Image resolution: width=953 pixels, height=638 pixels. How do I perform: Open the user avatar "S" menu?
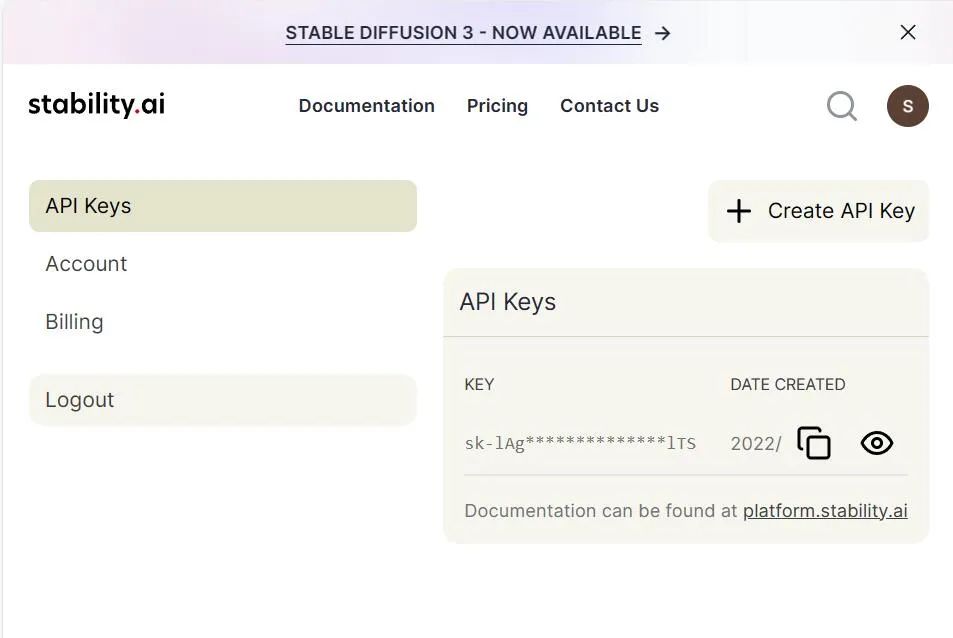click(x=907, y=106)
